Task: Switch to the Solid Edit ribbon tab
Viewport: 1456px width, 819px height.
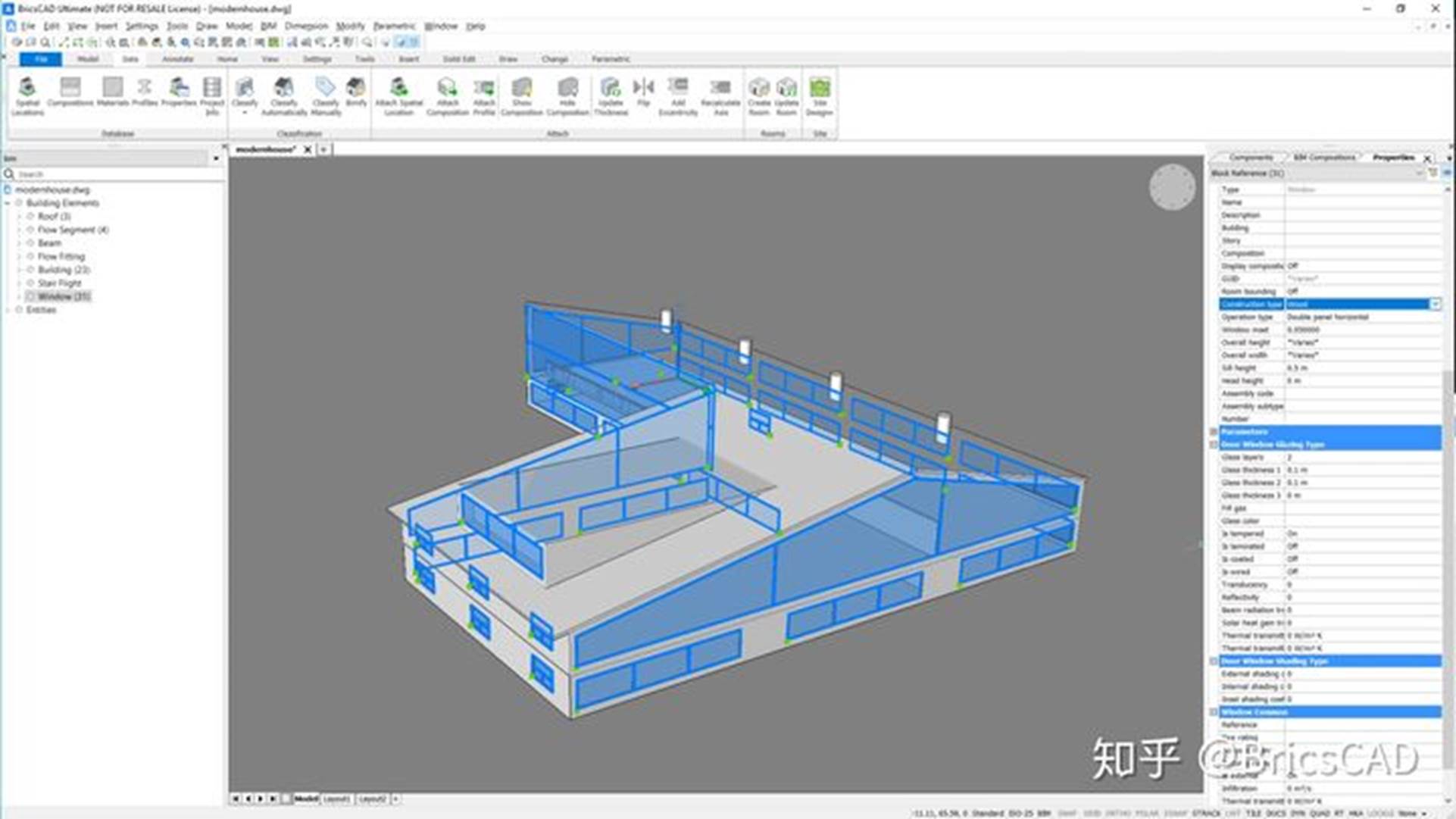Action: [x=459, y=58]
